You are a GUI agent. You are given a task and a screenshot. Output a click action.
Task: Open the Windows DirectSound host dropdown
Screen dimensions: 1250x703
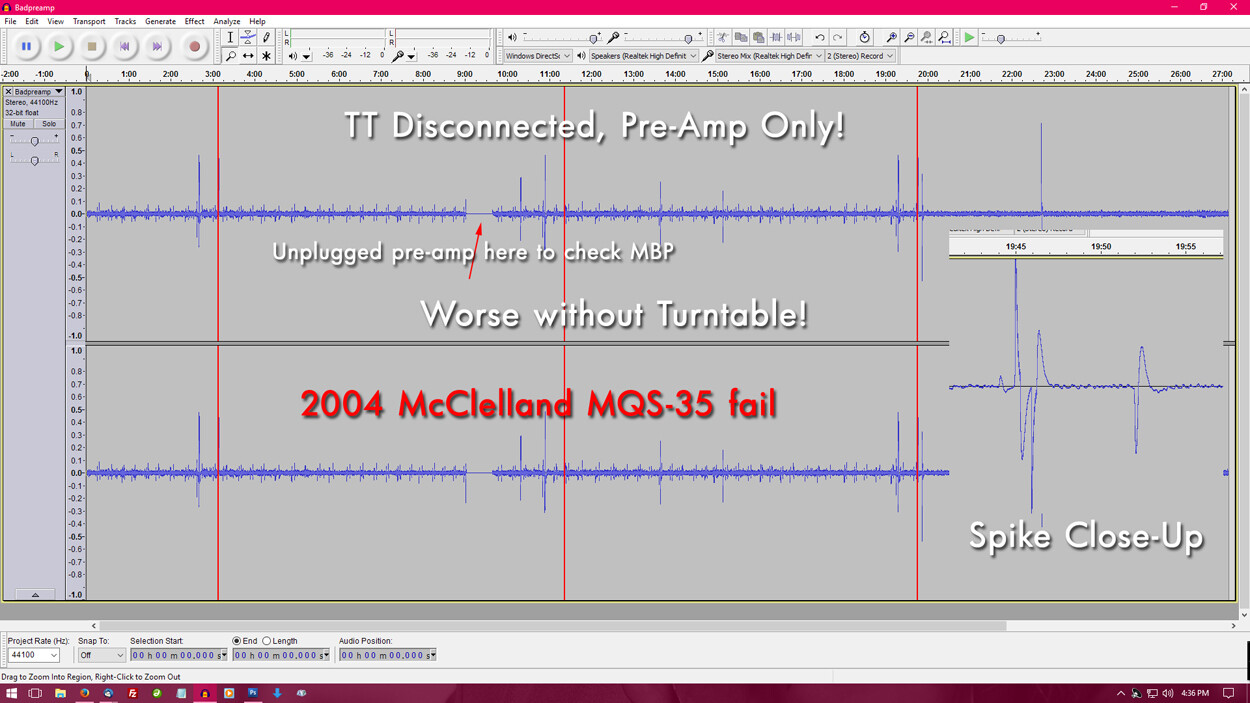pos(538,56)
